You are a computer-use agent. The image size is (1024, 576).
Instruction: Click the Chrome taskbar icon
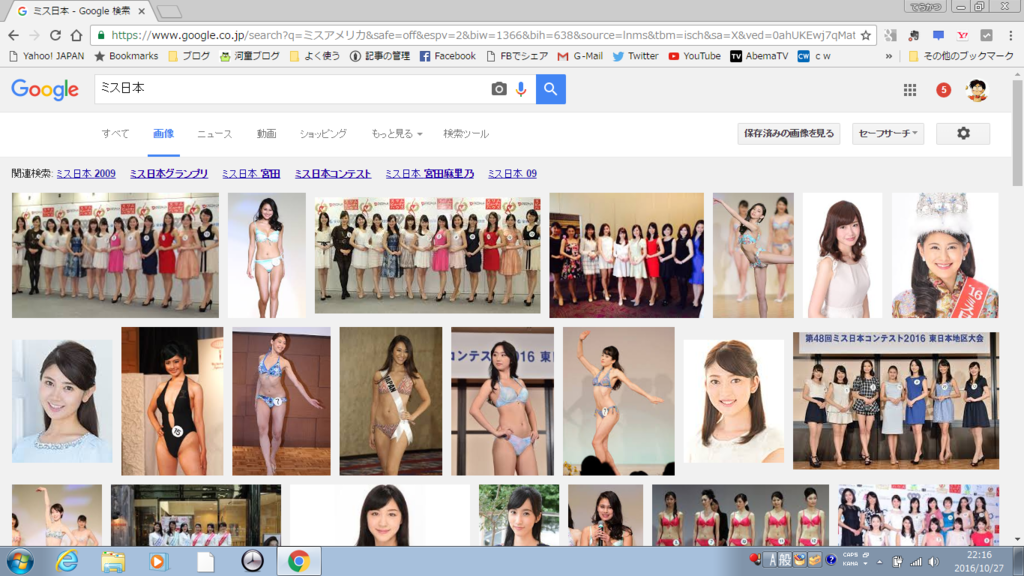(x=298, y=562)
